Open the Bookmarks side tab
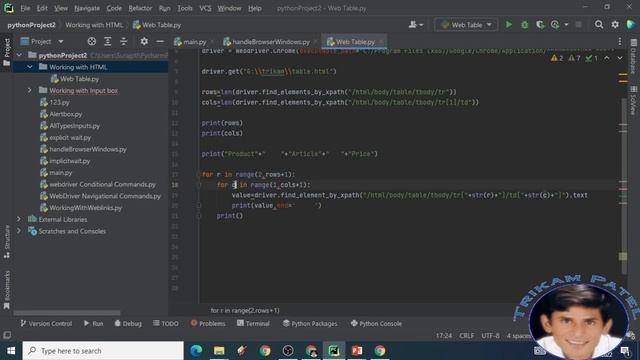640x360 pixels. tap(7, 289)
